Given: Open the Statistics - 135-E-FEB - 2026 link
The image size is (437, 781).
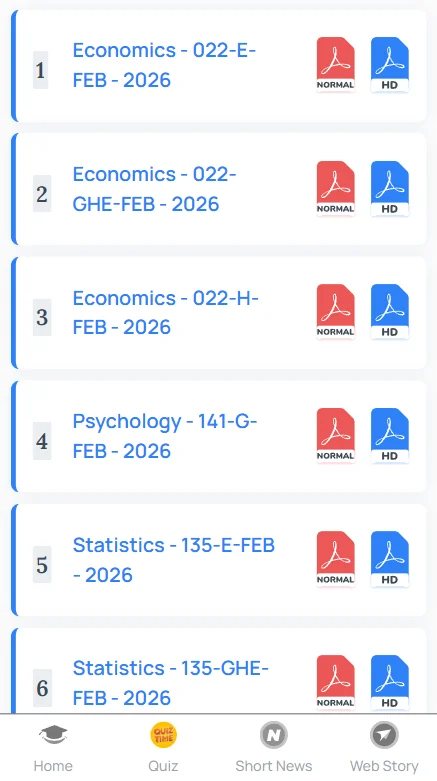Looking at the screenshot, I should coord(174,560).
